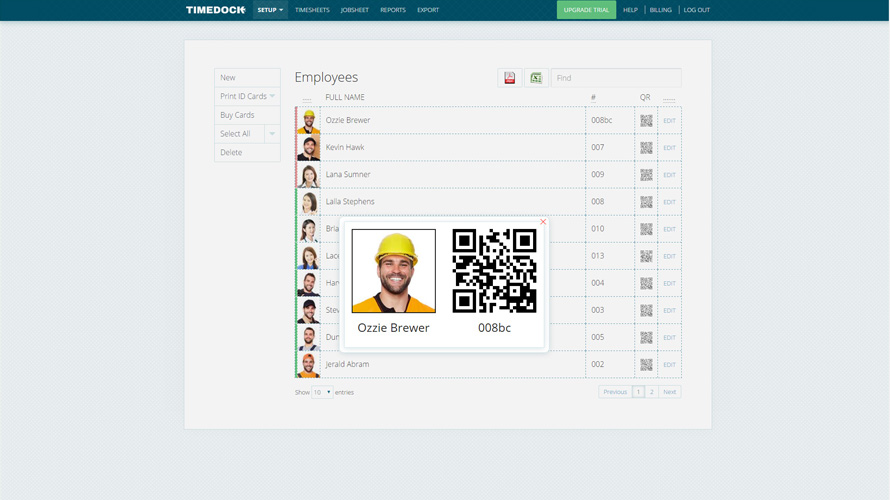890x500 pixels.
Task: Go to page 2
Action: coord(652,392)
